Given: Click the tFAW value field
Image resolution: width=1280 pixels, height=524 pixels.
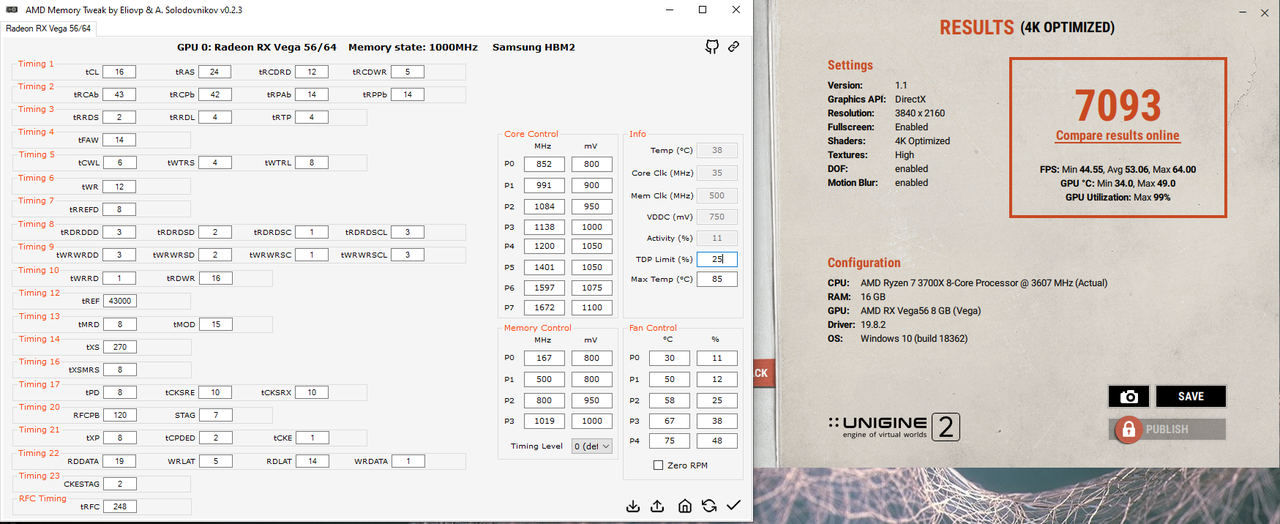Looking at the screenshot, I should pos(119,140).
